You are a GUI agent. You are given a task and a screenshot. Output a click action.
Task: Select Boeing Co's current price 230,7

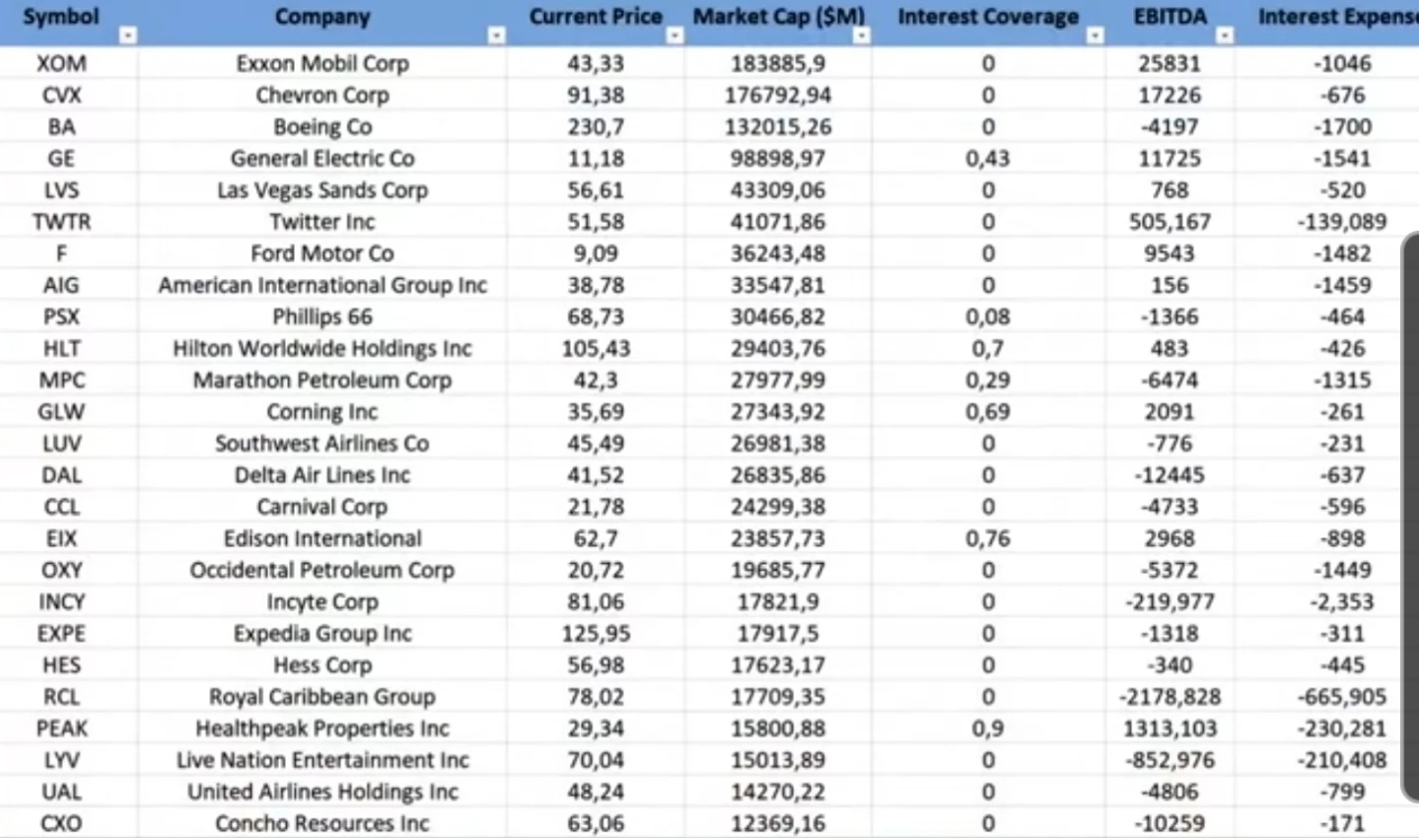(595, 127)
